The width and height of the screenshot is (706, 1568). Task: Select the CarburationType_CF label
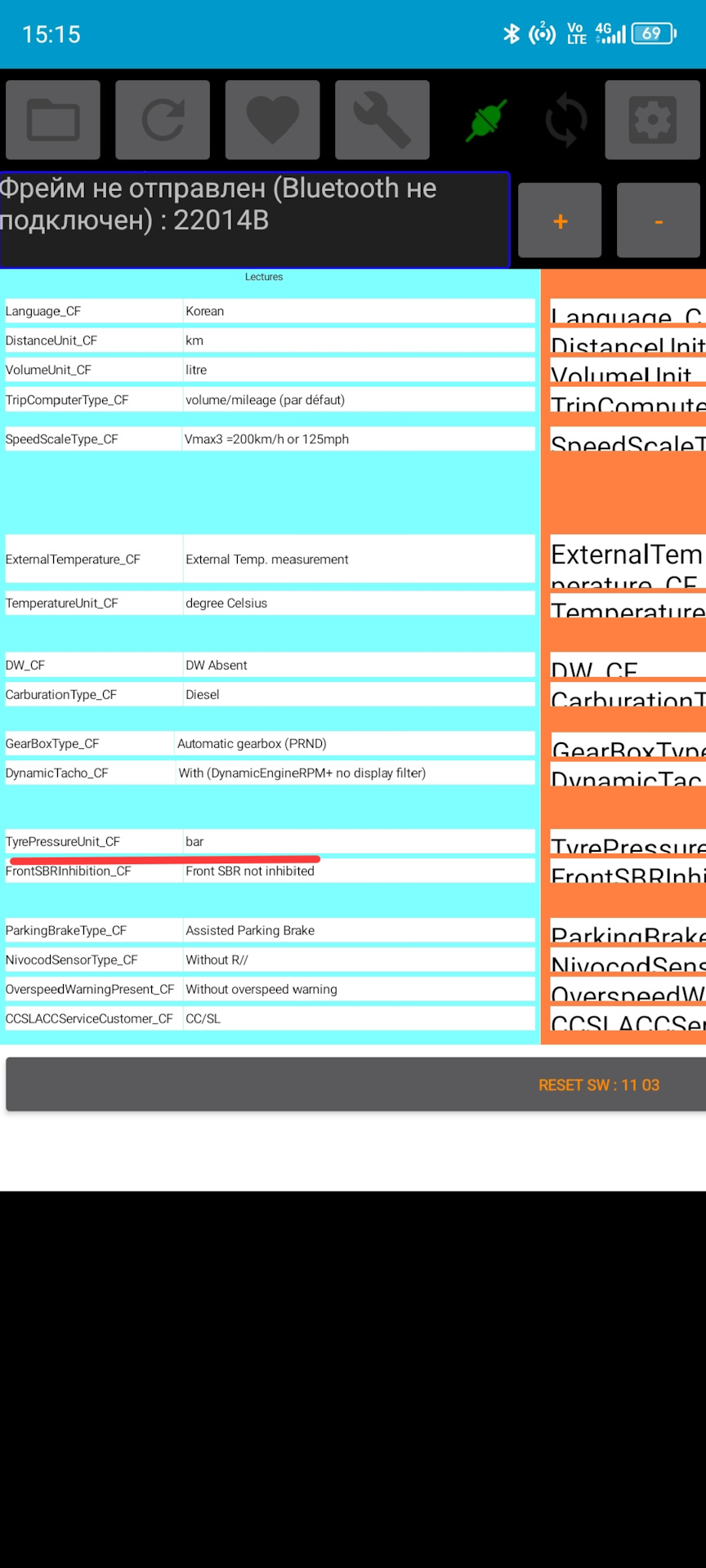coord(61,695)
